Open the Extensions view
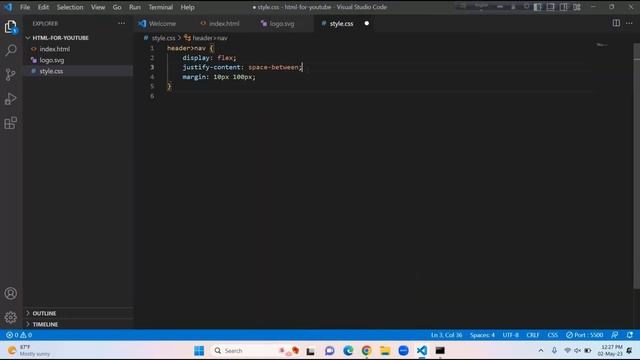This screenshot has height=360, width=640. click(11, 123)
